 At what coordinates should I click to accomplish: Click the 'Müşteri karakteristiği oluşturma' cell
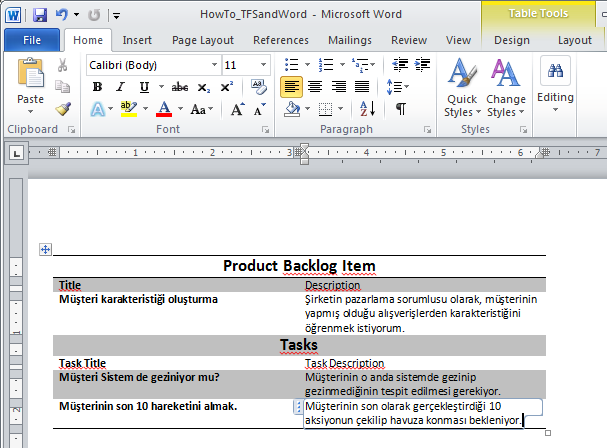138,298
